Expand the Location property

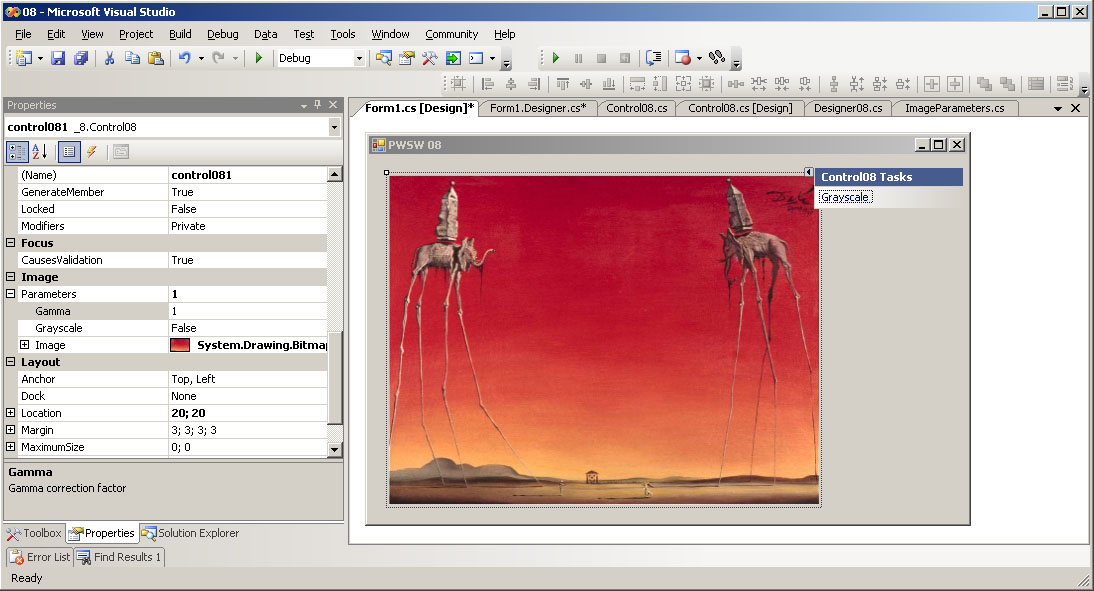[10, 412]
